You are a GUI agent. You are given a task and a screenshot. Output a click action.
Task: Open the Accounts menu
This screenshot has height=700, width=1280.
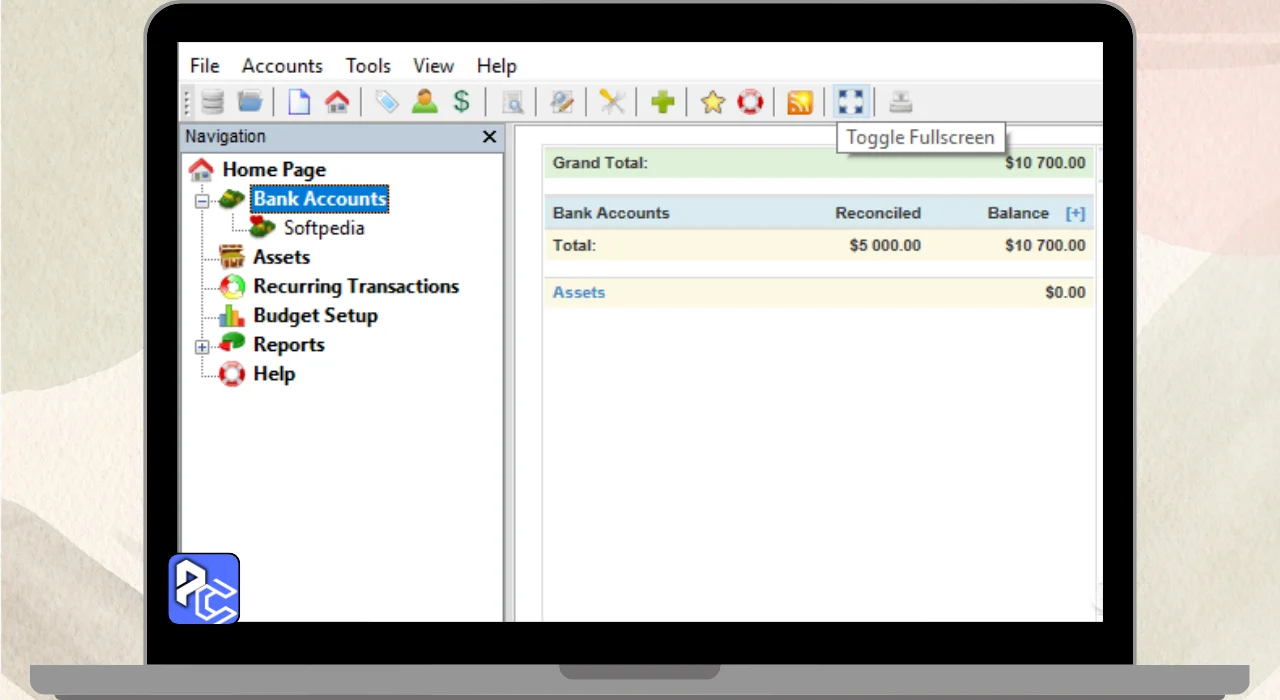(x=282, y=66)
